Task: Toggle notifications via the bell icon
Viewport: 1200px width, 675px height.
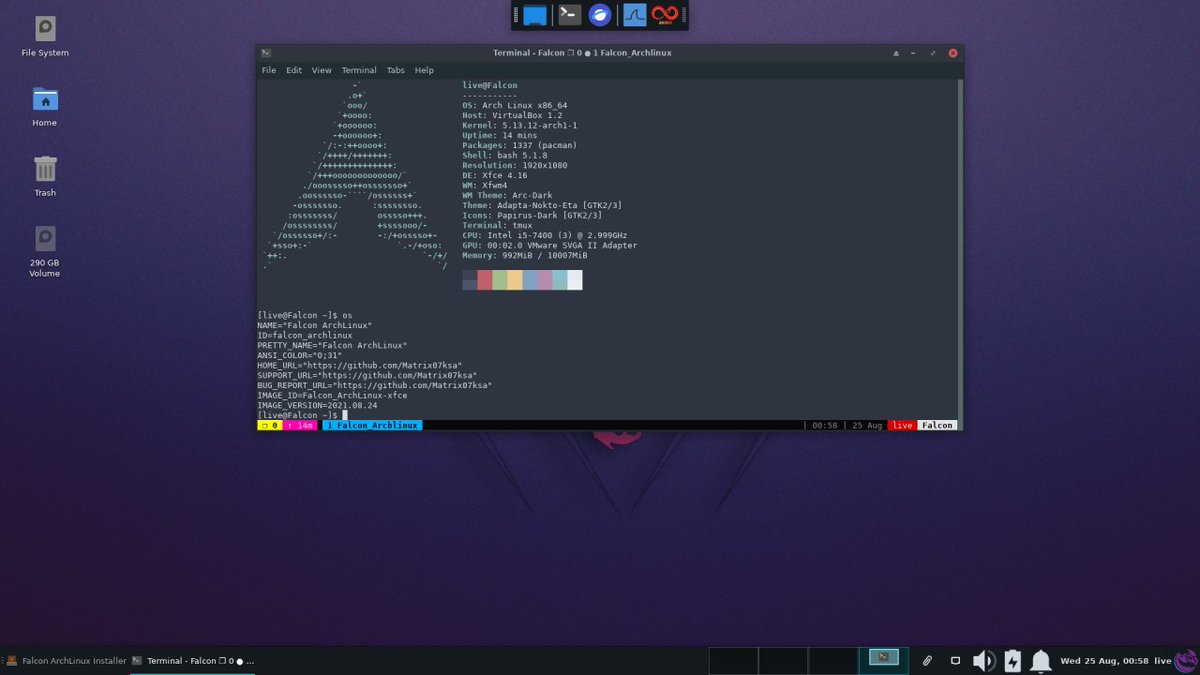Action: 1040,660
